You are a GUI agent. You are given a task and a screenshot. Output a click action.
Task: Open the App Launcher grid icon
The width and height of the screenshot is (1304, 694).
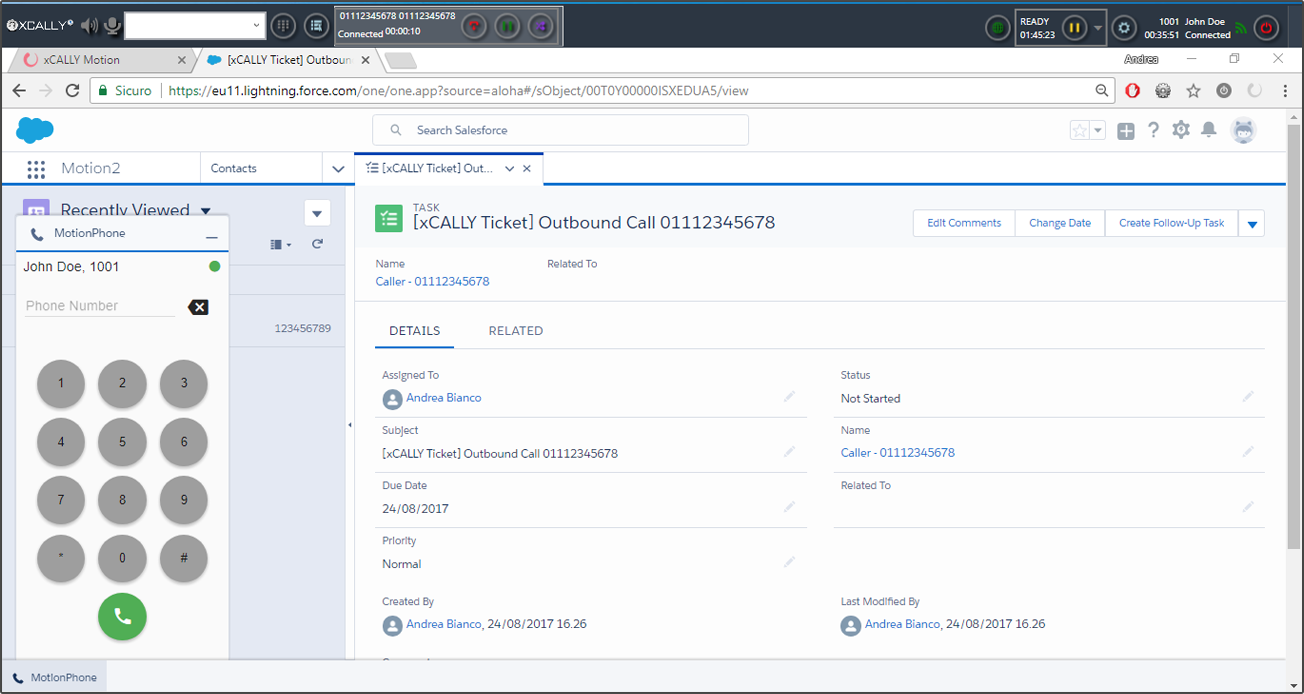point(36,169)
